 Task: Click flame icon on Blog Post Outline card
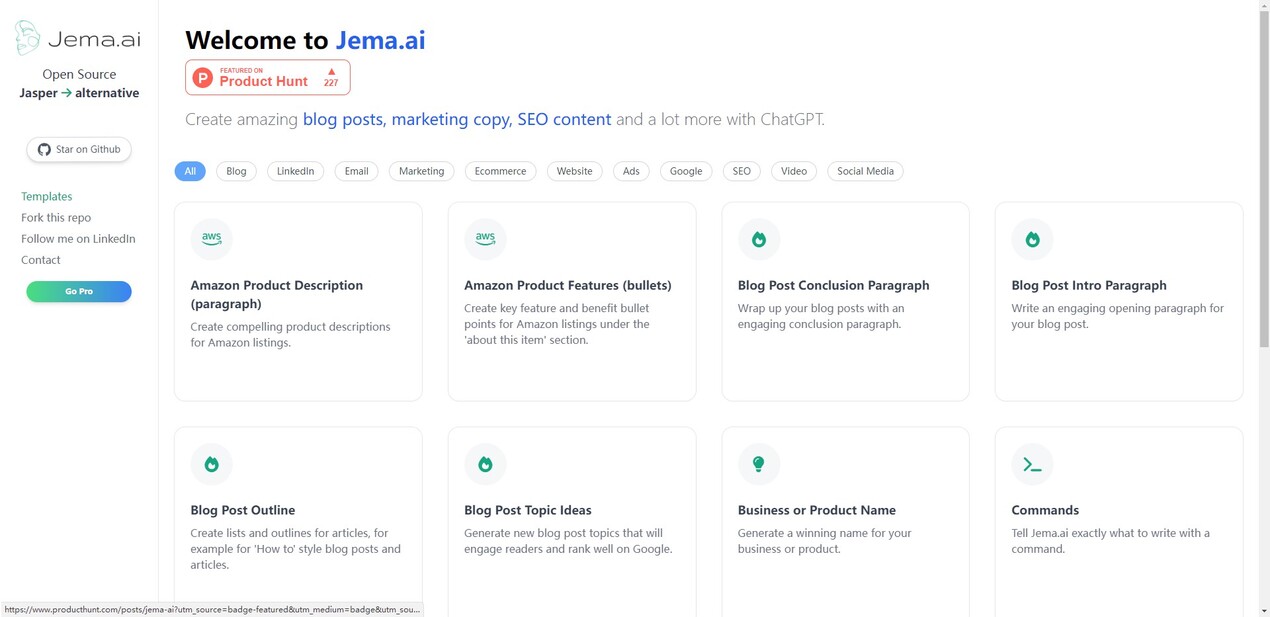tap(211, 464)
